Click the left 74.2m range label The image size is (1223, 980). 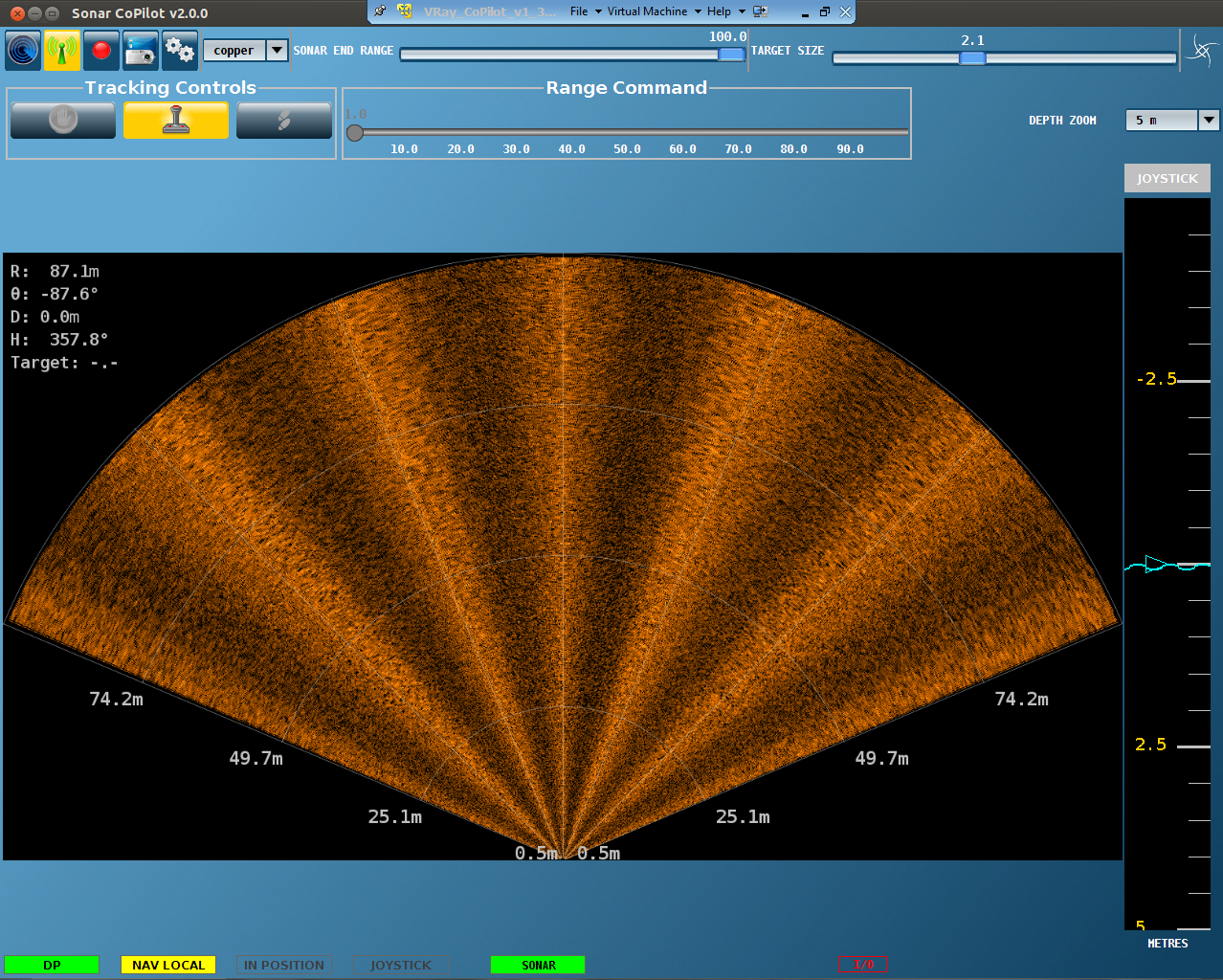[x=116, y=700]
